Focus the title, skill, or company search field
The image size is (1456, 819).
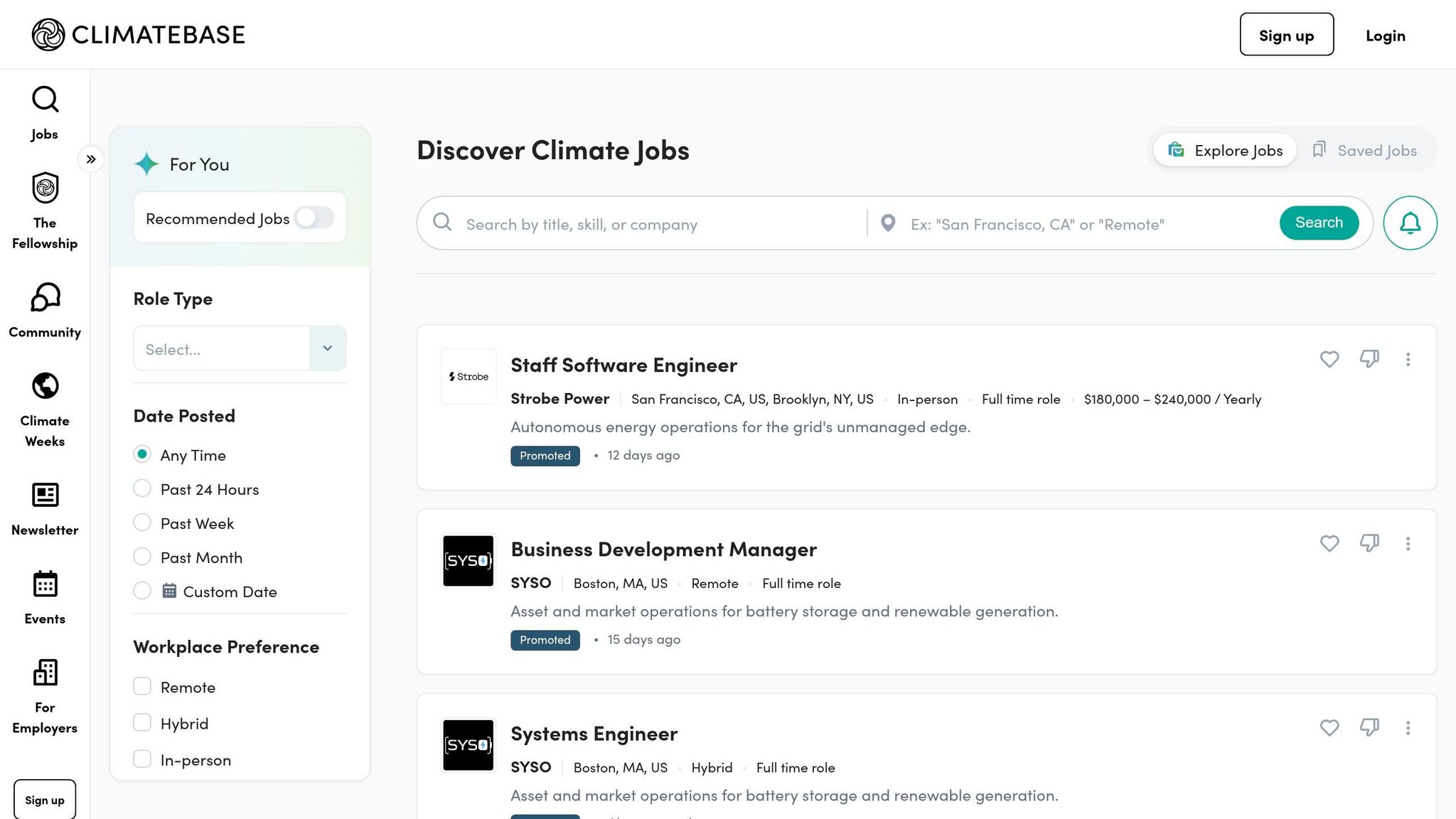click(661, 224)
